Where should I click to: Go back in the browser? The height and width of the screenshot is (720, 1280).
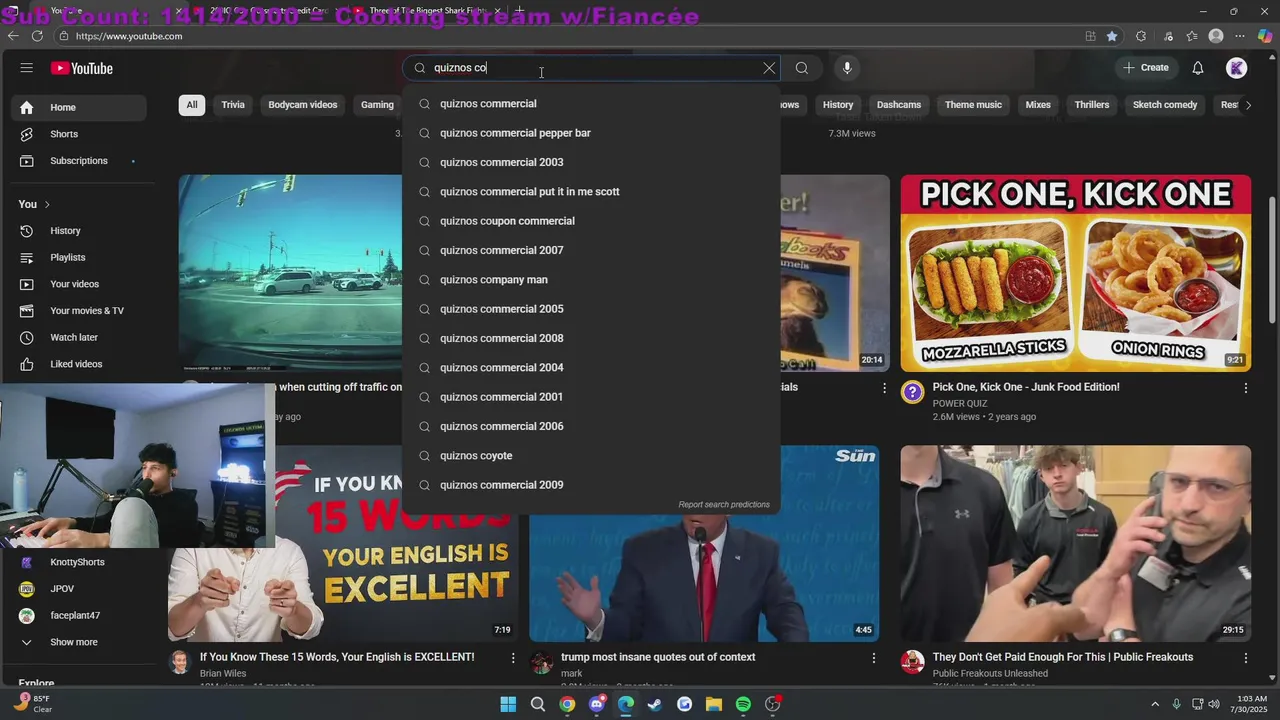point(13,36)
